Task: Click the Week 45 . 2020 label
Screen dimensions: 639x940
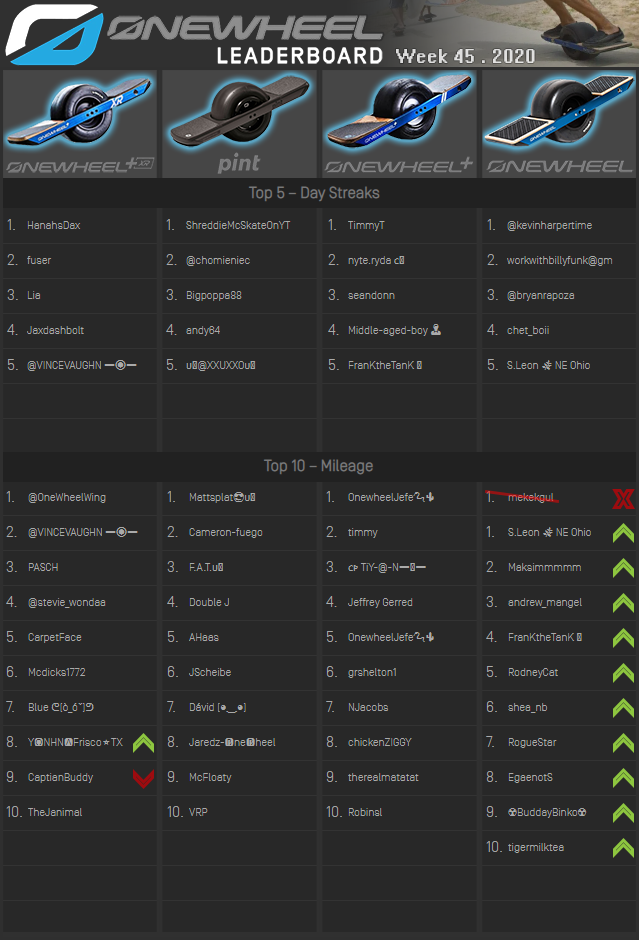Action: tap(465, 56)
